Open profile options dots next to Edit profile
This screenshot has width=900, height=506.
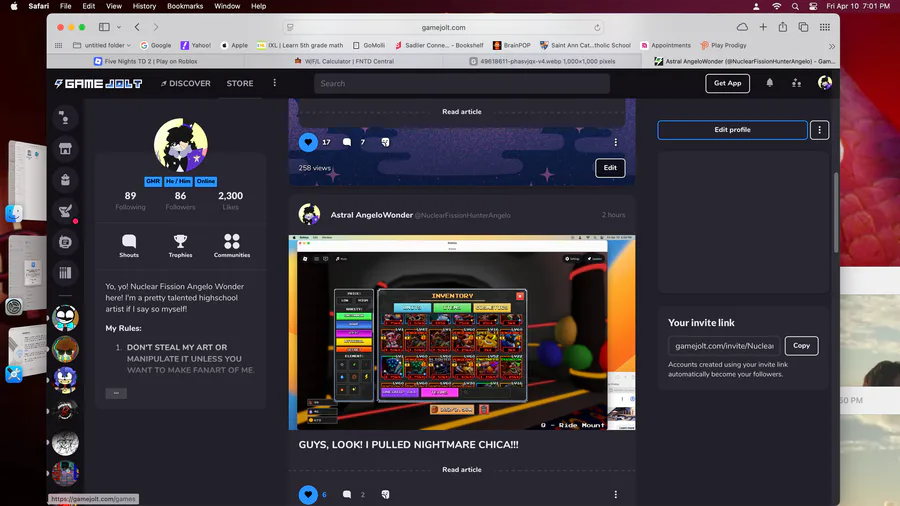coord(819,130)
